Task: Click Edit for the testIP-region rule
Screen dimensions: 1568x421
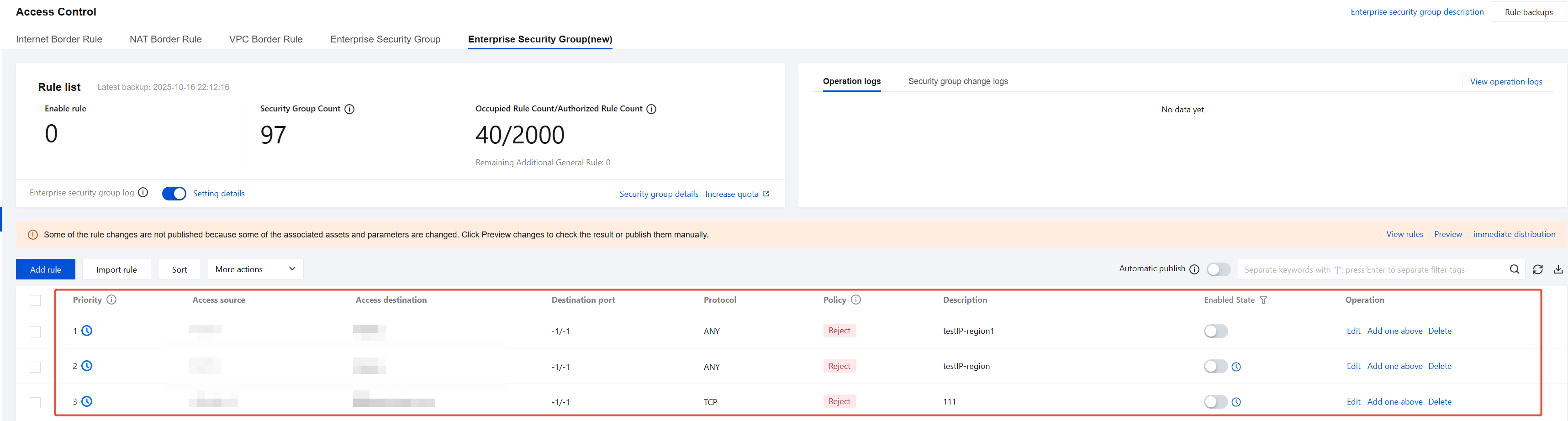Action: tap(1353, 366)
